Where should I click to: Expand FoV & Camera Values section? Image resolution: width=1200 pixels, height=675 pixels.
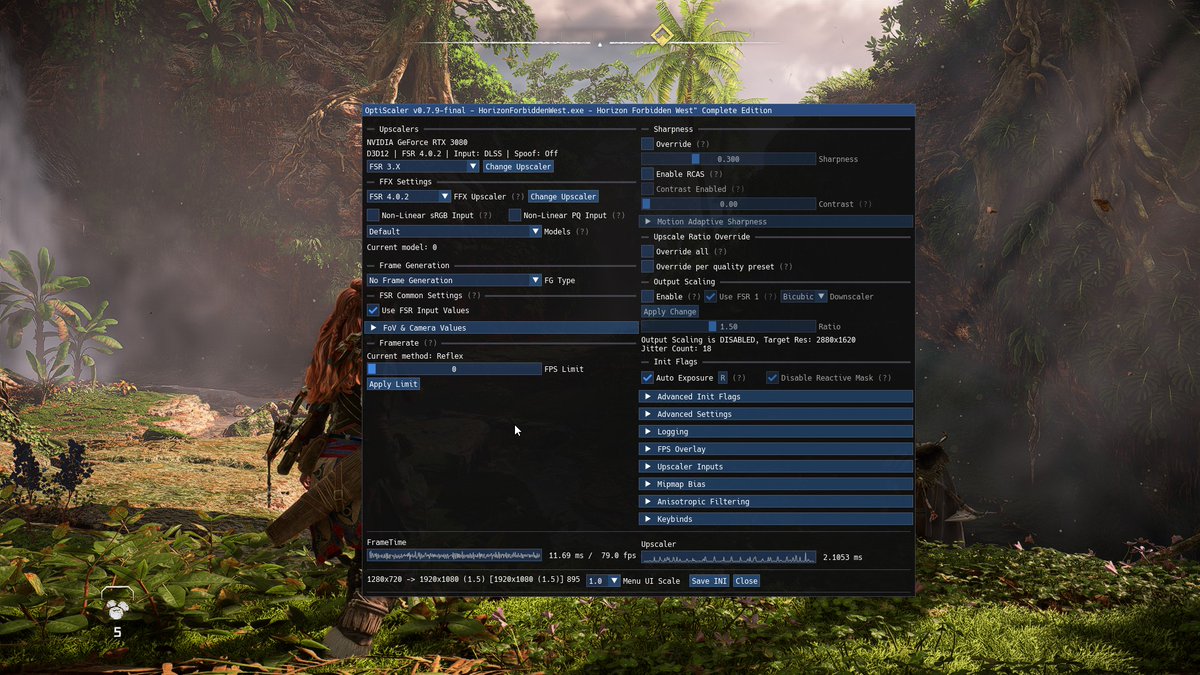point(502,327)
